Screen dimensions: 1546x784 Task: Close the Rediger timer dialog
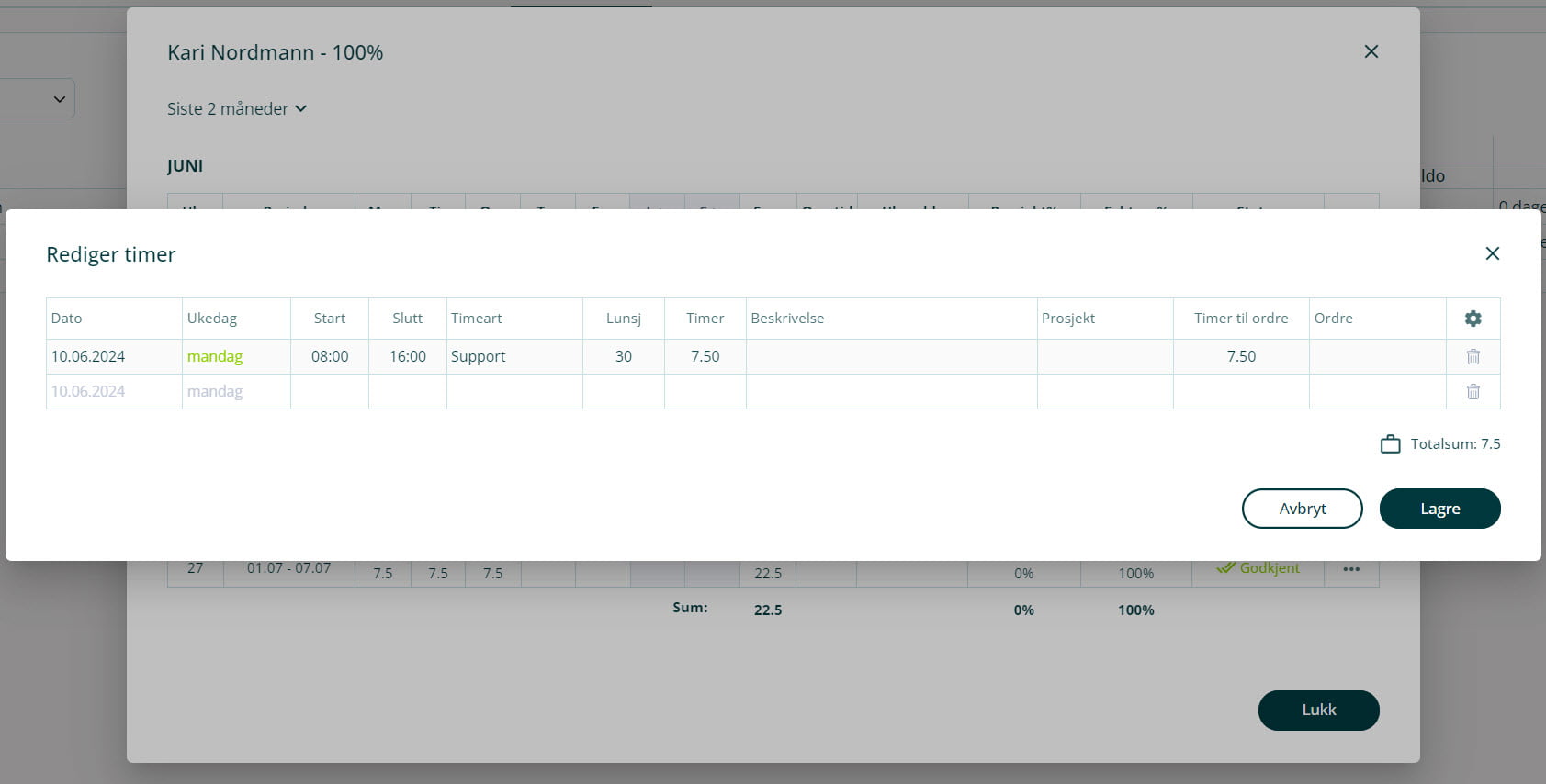[x=1492, y=253]
